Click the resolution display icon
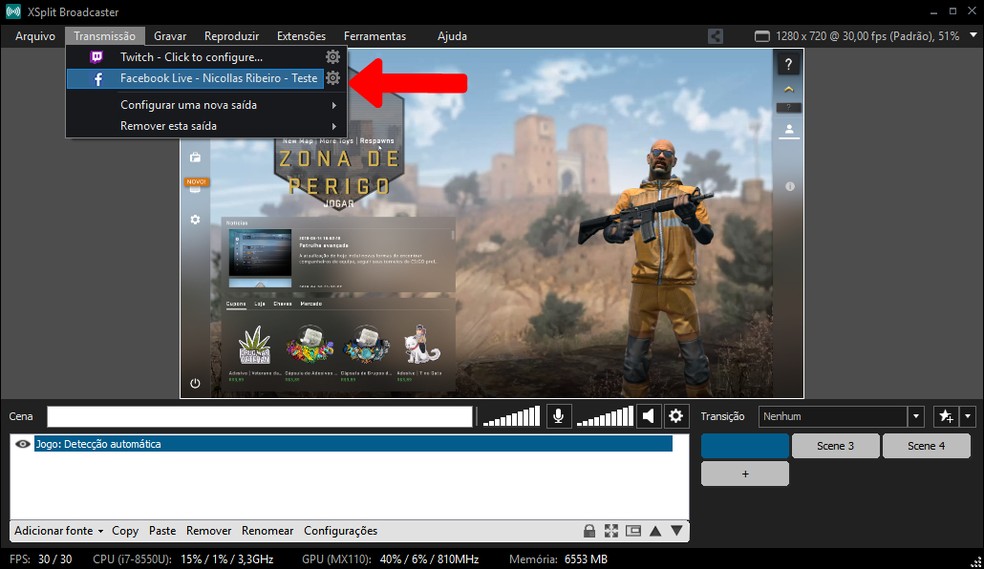The height and width of the screenshot is (569, 984). [762, 36]
